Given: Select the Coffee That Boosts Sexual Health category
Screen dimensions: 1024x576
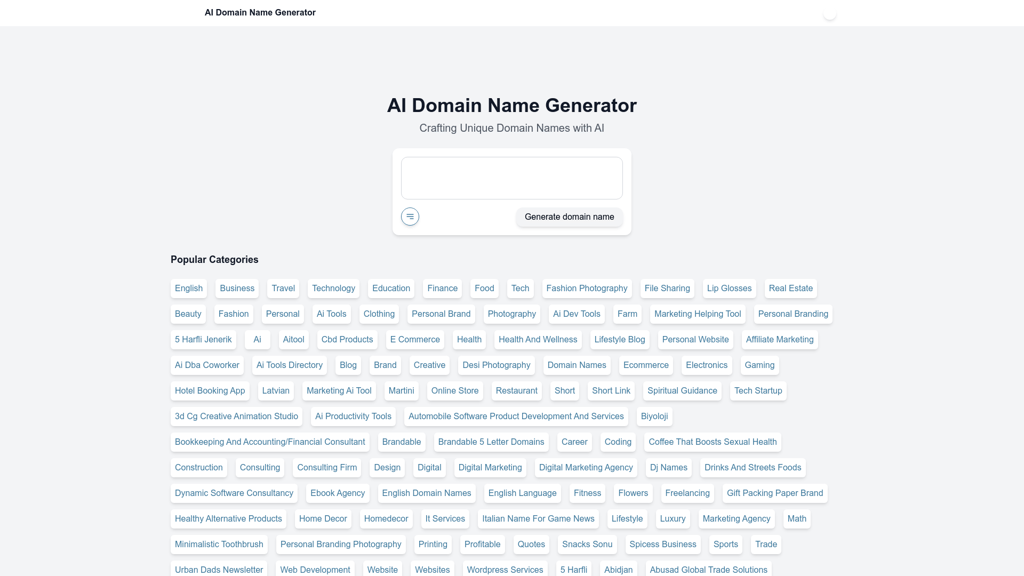Looking at the screenshot, I should [714, 441].
